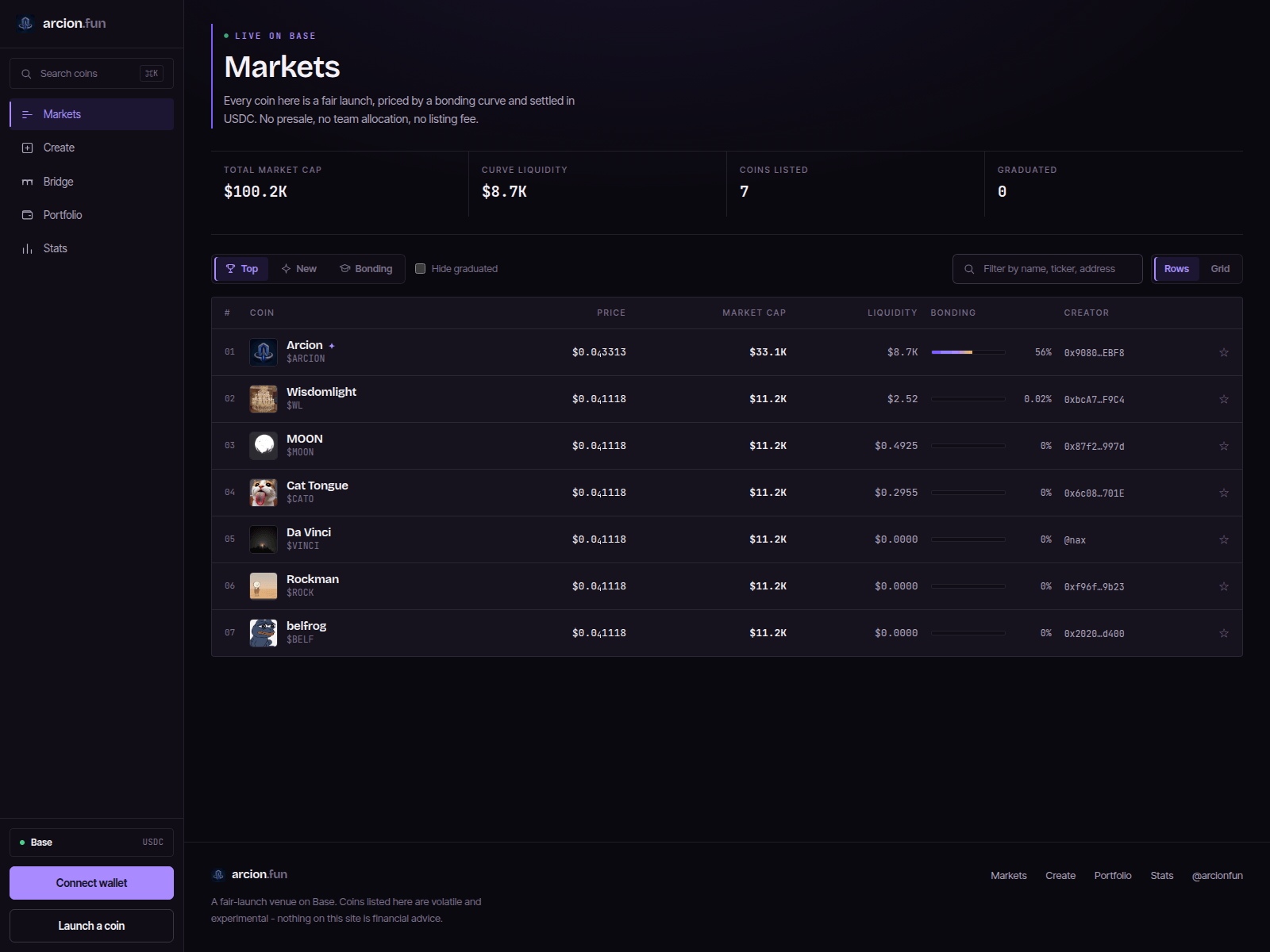Open Markets in the sidebar
1270x952 pixels.
point(92,114)
